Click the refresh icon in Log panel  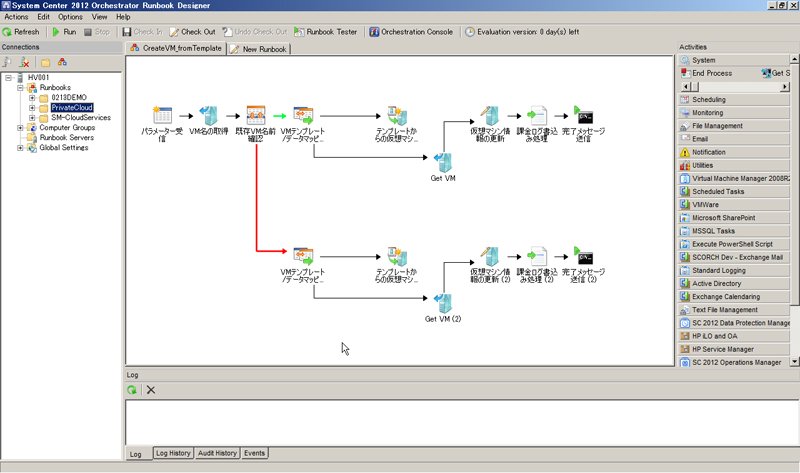[132, 390]
